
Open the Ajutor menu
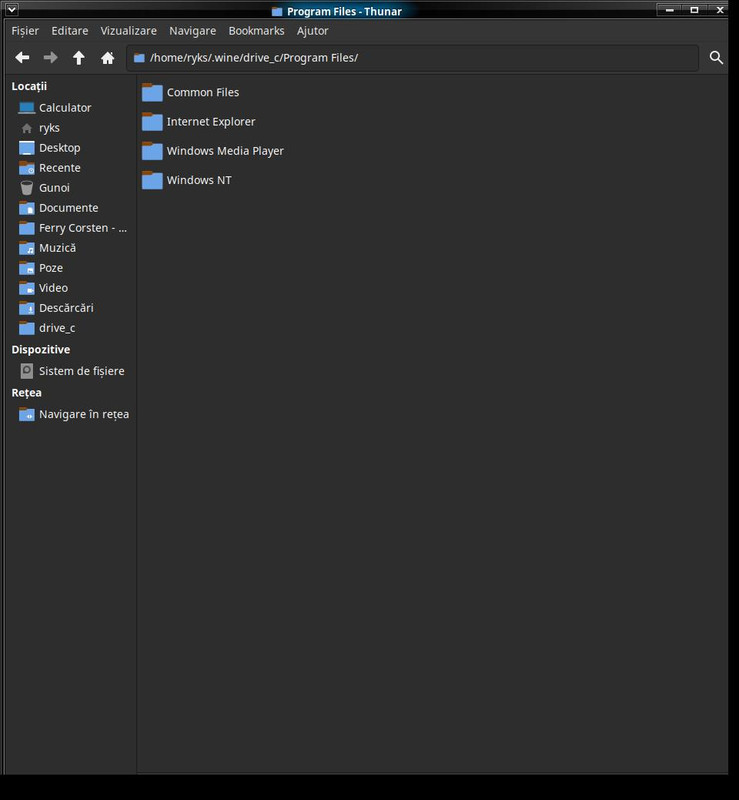[312, 31]
